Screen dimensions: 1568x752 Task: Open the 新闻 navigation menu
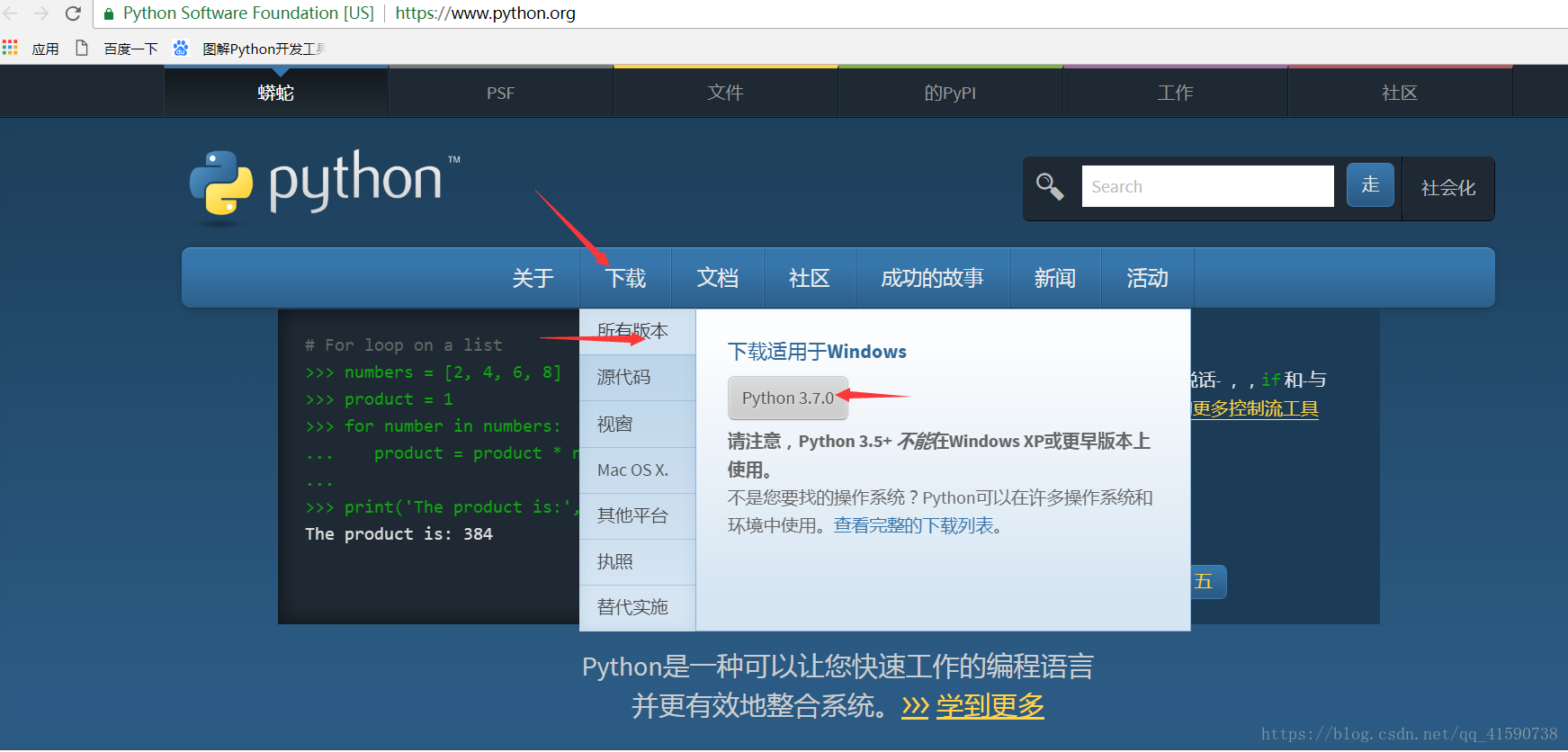click(x=1055, y=278)
